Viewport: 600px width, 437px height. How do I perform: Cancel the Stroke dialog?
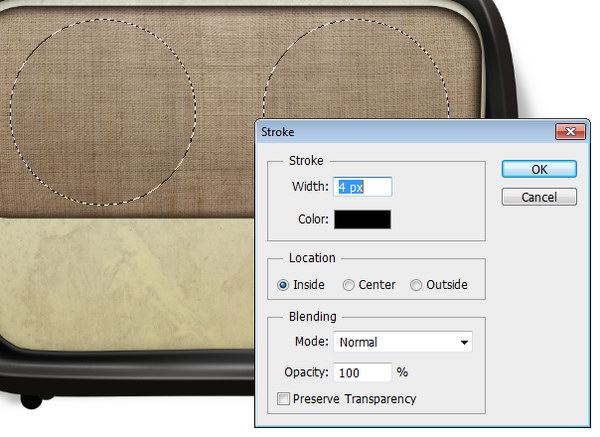539,197
